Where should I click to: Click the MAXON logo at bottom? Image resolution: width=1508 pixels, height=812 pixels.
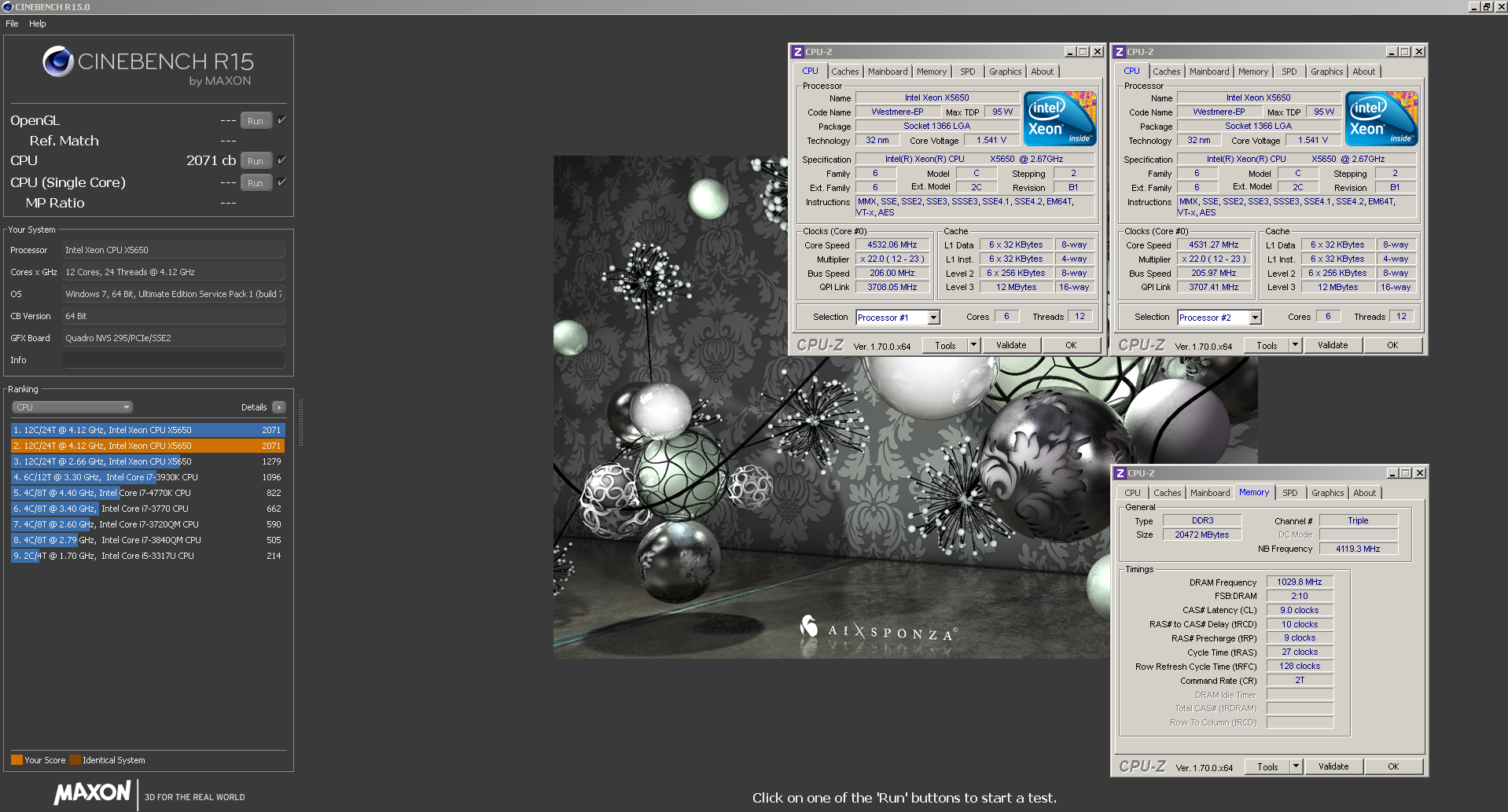pyautogui.click(x=93, y=792)
